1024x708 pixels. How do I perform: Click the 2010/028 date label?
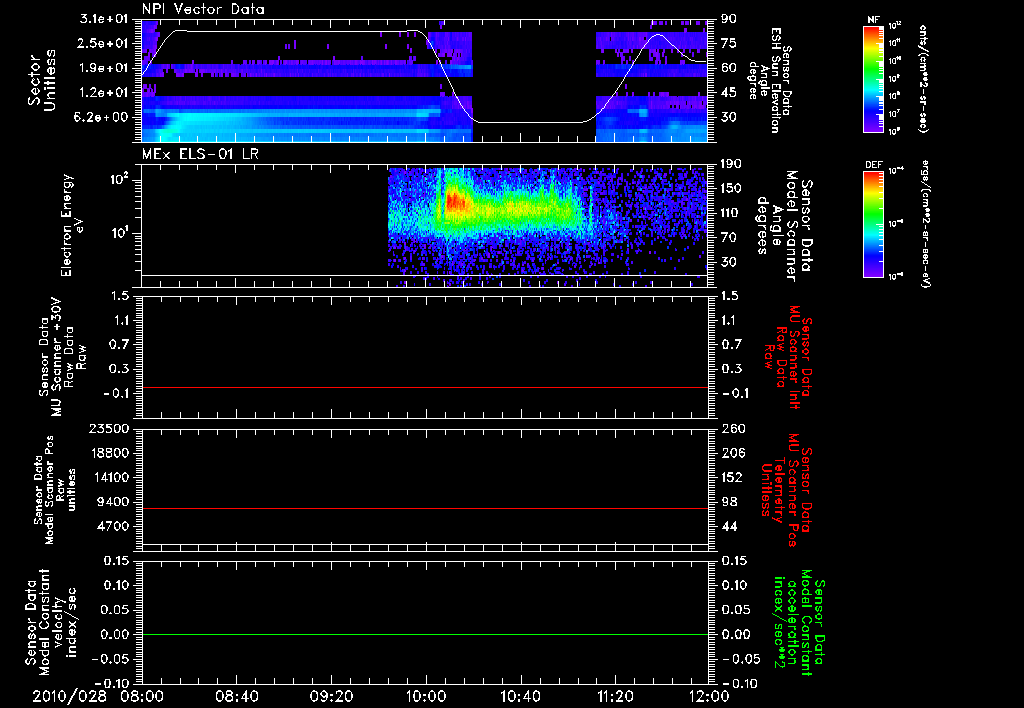69,696
